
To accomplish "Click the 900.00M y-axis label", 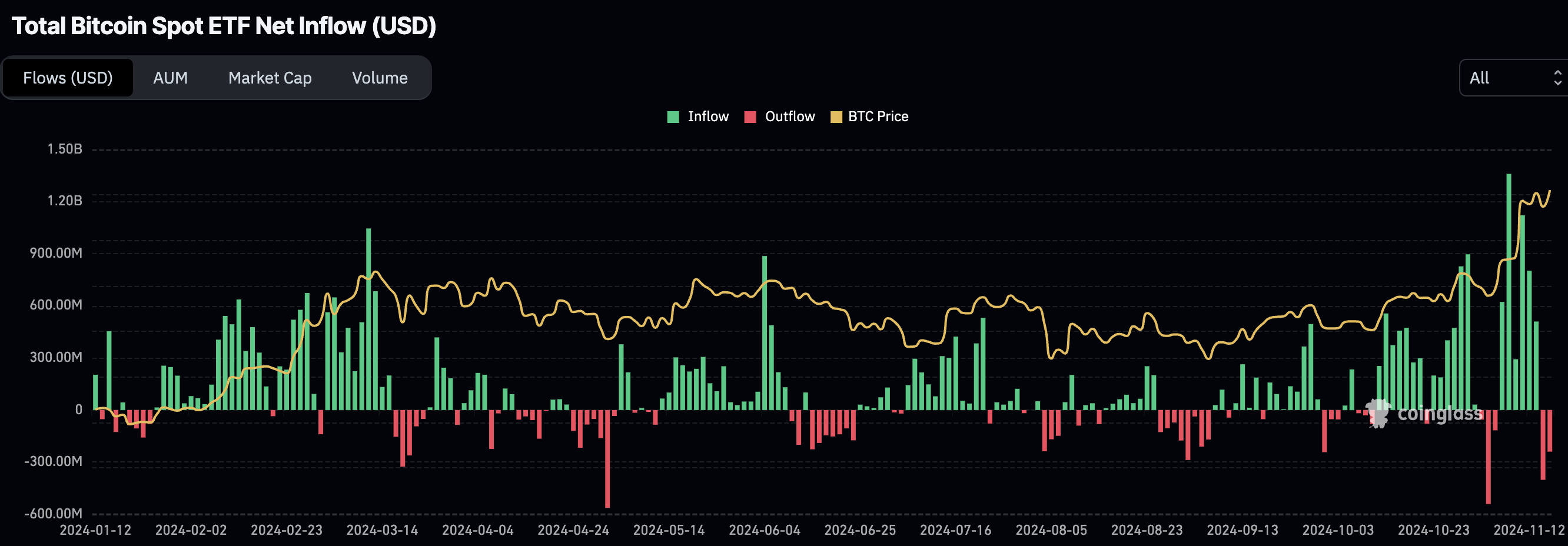I will click(56, 253).
